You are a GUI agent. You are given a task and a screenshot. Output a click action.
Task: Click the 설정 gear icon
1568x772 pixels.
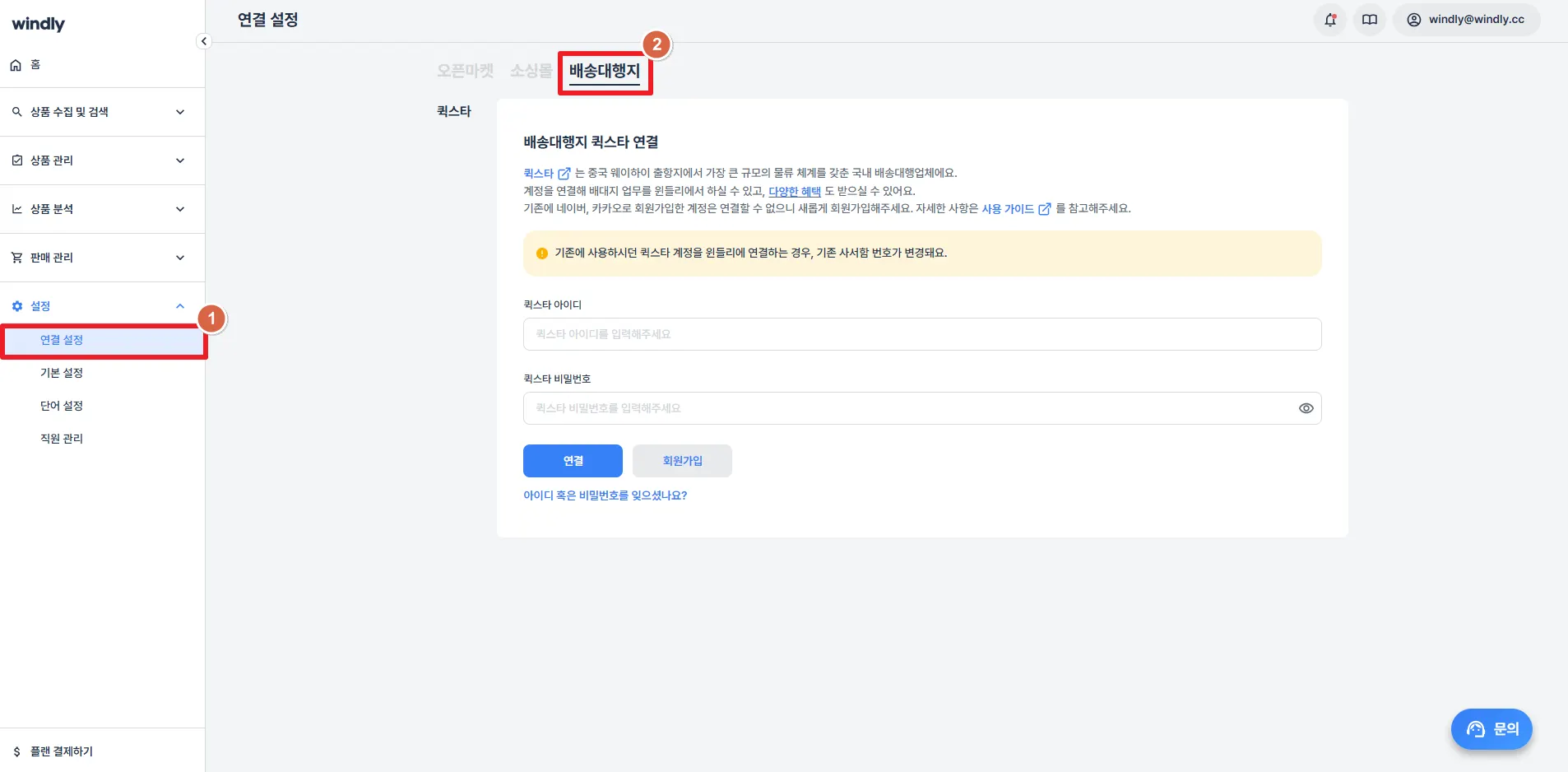(16, 306)
